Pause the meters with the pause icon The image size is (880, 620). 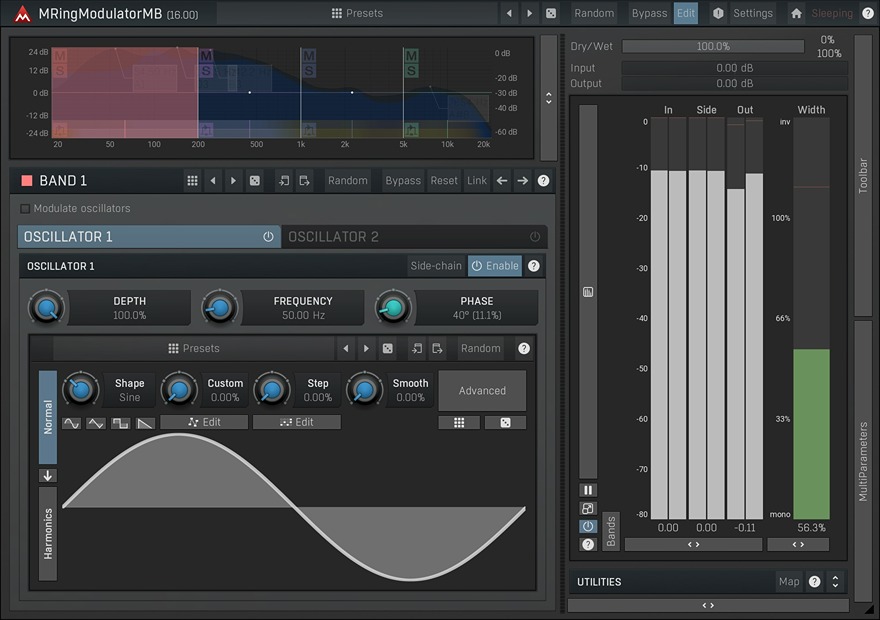[588, 490]
